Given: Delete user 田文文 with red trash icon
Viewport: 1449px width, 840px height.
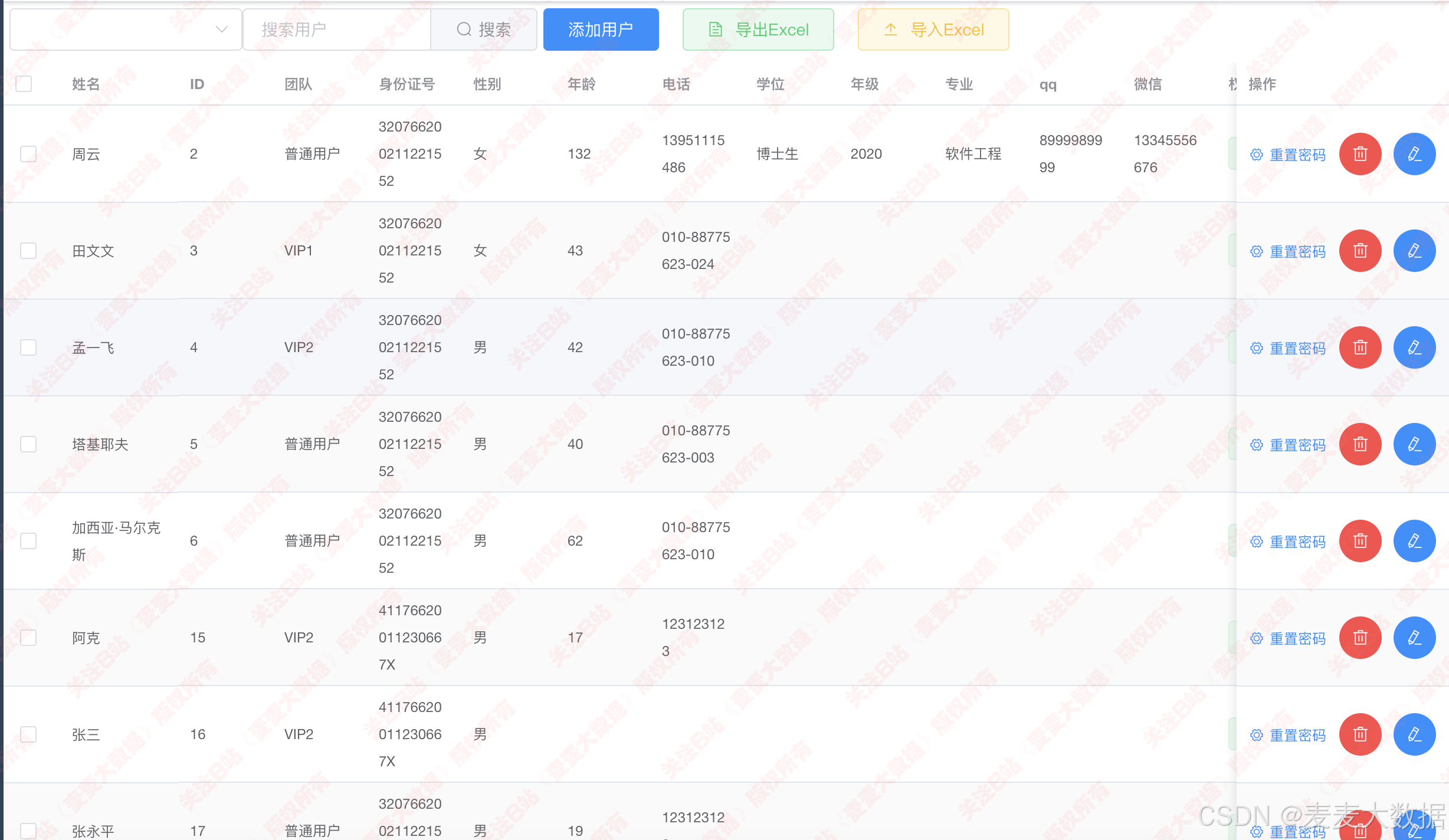Looking at the screenshot, I should tap(1360, 251).
